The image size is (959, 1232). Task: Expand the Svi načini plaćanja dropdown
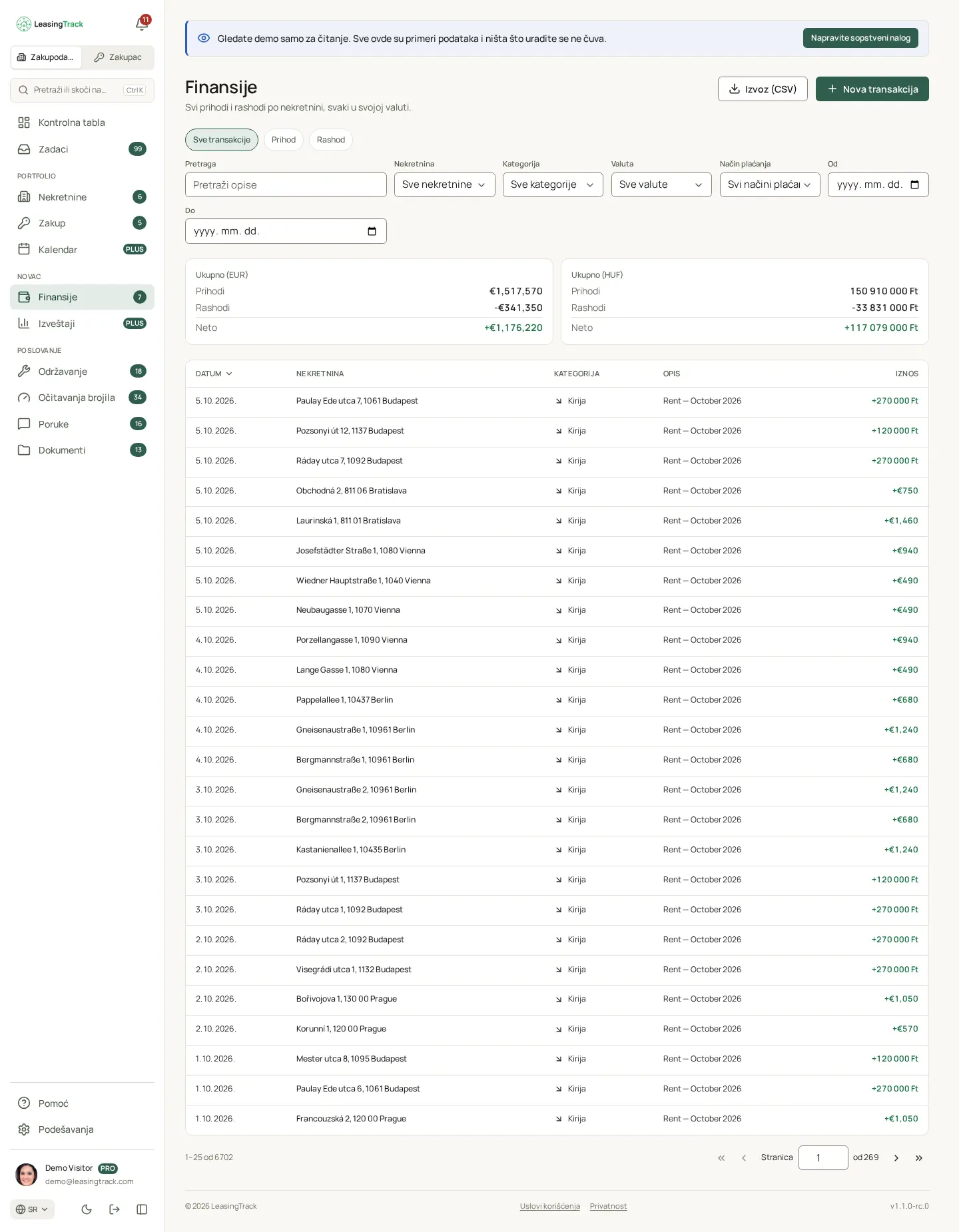pyautogui.click(x=770, y=184)
